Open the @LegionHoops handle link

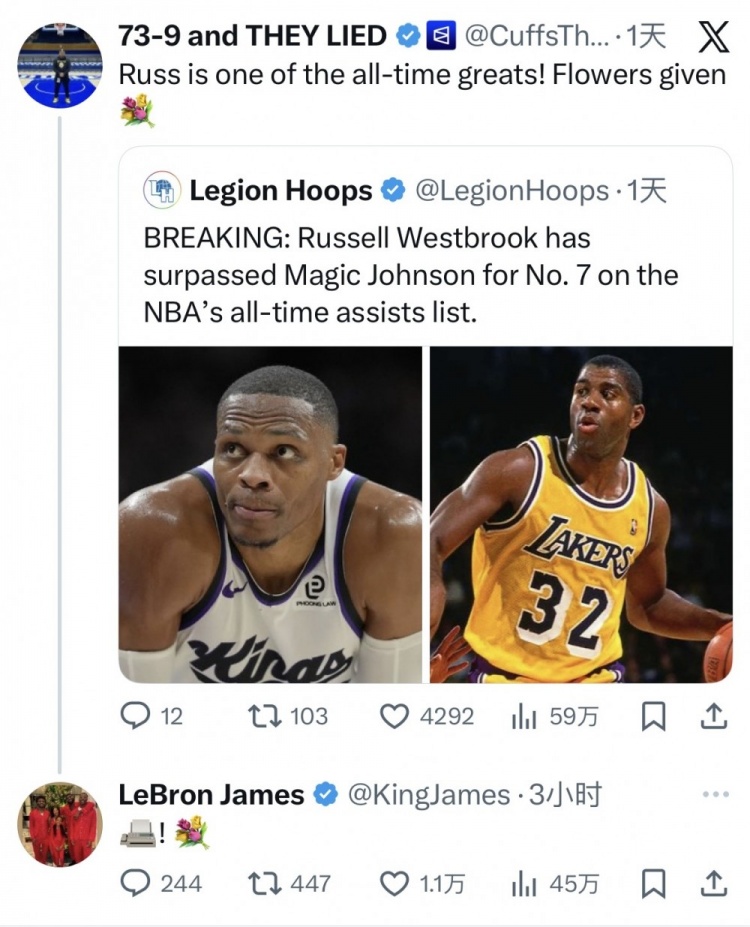pyautogui.click(x=511, y=190)
